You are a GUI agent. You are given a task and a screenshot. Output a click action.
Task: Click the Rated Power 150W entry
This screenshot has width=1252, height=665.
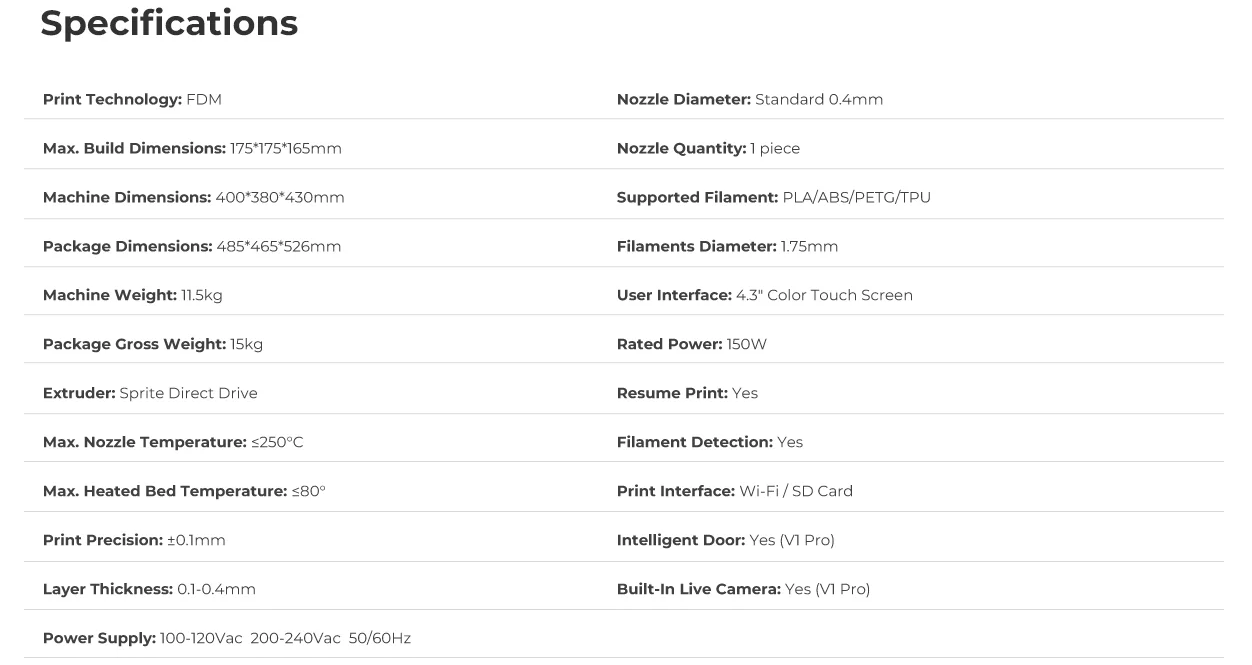[691, 344]
